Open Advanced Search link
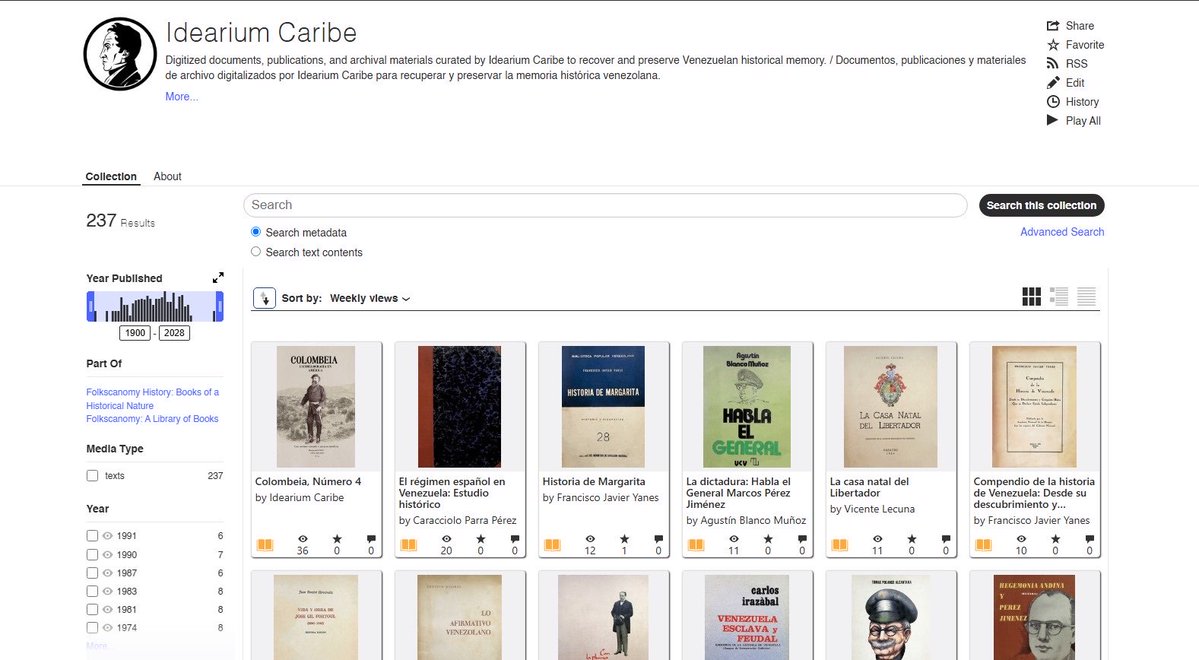The height and width of the screenshot is (660, 1199). click(x=1062, y=232)
